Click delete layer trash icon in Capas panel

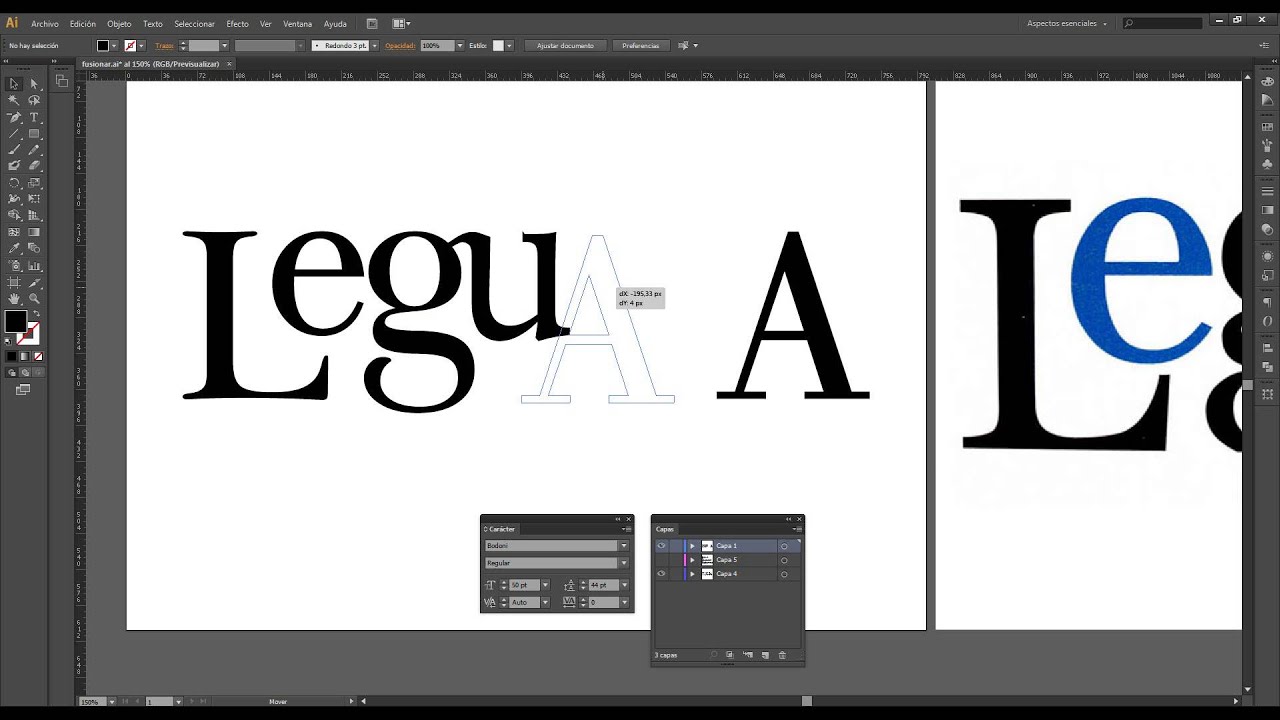[782, 655]
